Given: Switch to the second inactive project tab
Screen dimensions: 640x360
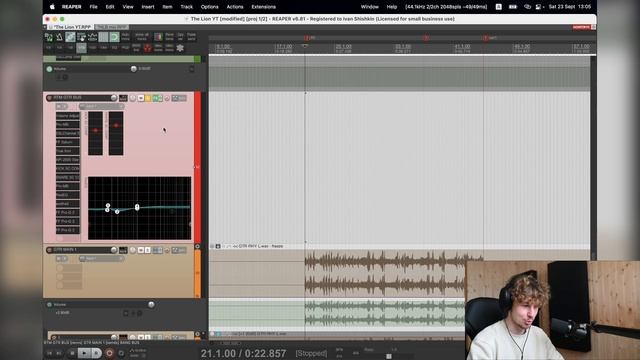Looking at the screenshot, I should (x=111, y=27).
